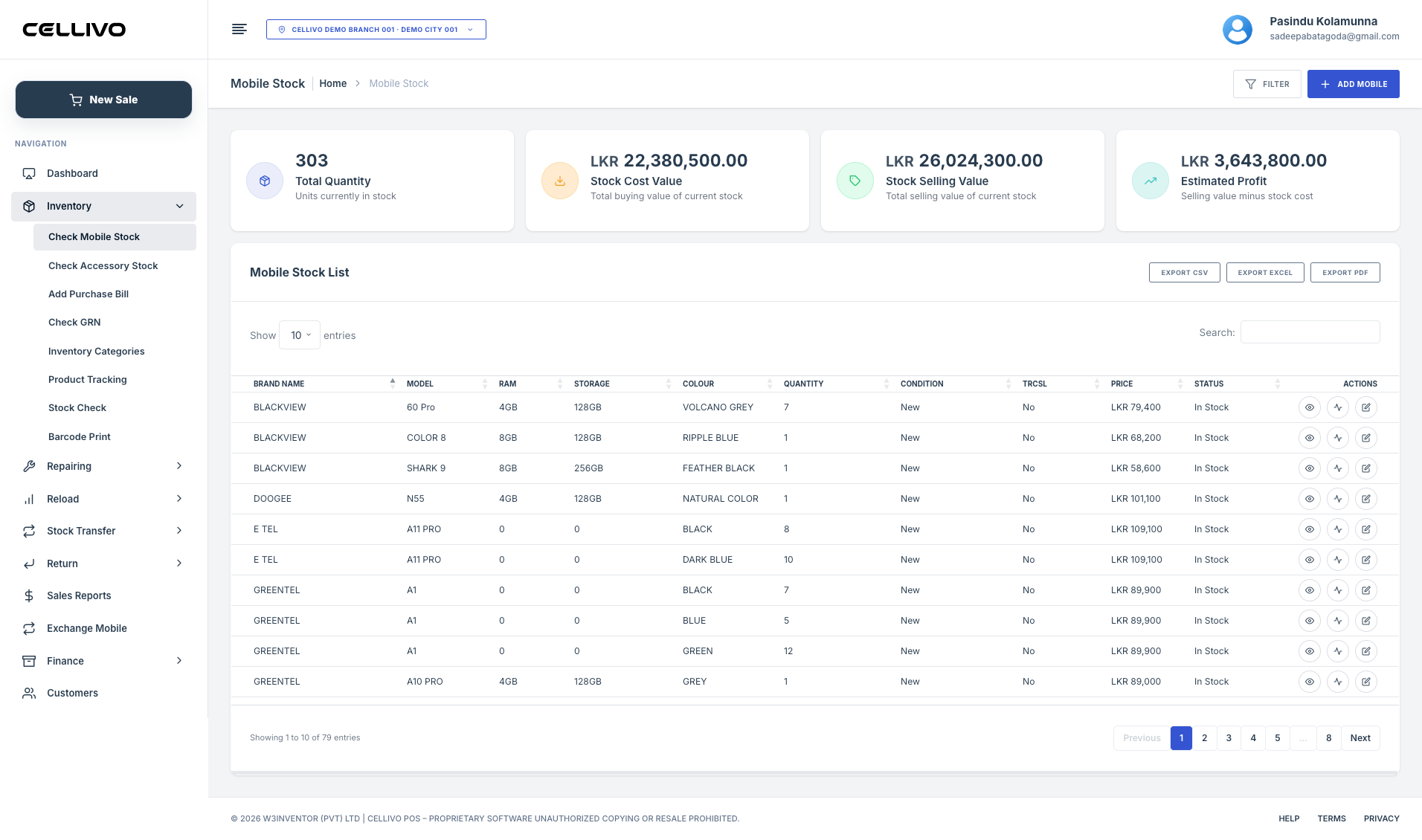Edit the BLACKVIEW SHARK 9 entry
This screenshot has height=840, width=1422.
click(x=1366, y=468)
